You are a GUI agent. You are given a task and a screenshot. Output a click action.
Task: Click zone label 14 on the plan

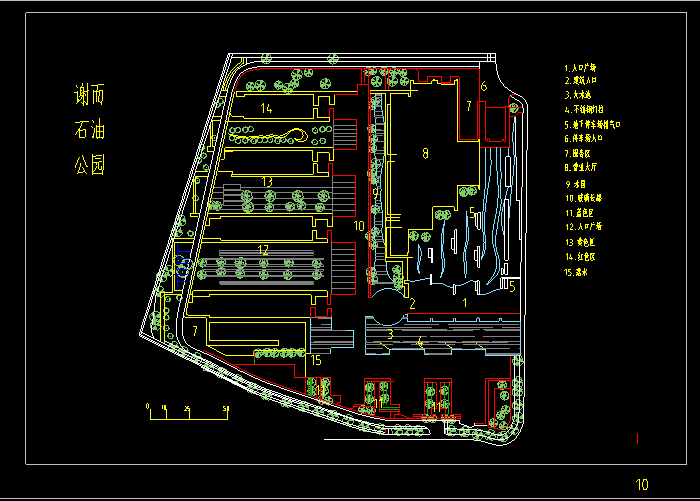tap(266, 107)
